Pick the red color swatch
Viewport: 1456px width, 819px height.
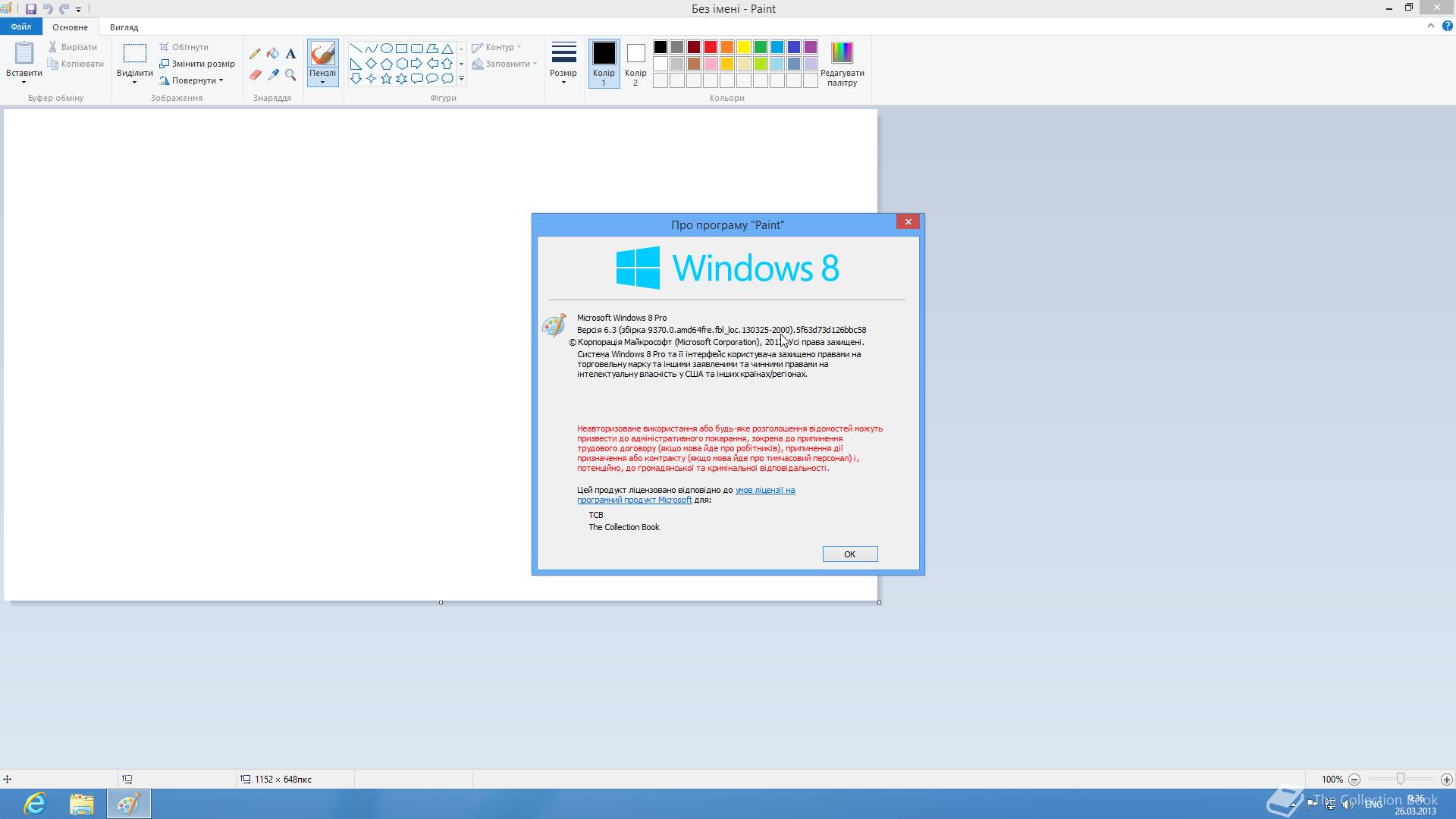point(711,47)
